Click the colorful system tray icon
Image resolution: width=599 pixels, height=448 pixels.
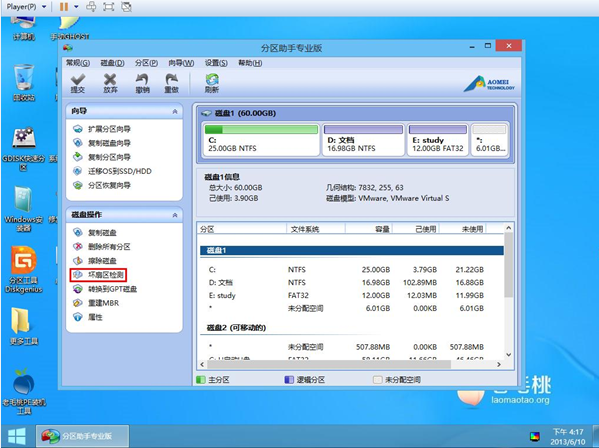click(x=535, y=436)
